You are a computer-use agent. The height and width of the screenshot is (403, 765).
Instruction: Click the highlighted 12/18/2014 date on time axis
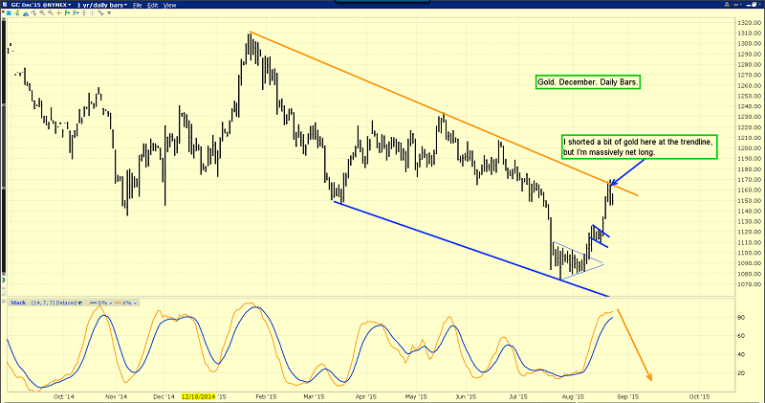click(x=195, y=395)
